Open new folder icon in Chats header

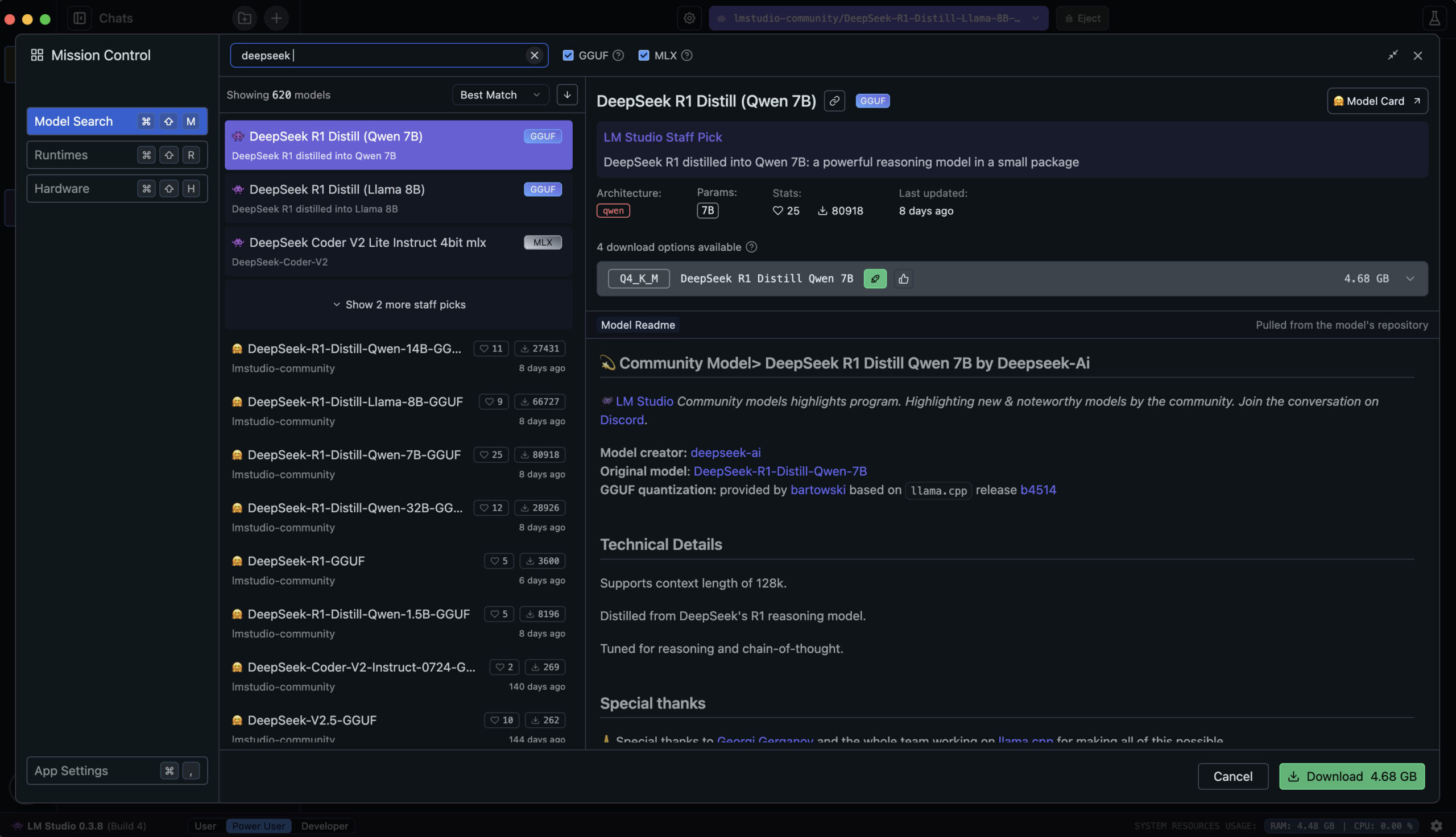click(245, 18)
